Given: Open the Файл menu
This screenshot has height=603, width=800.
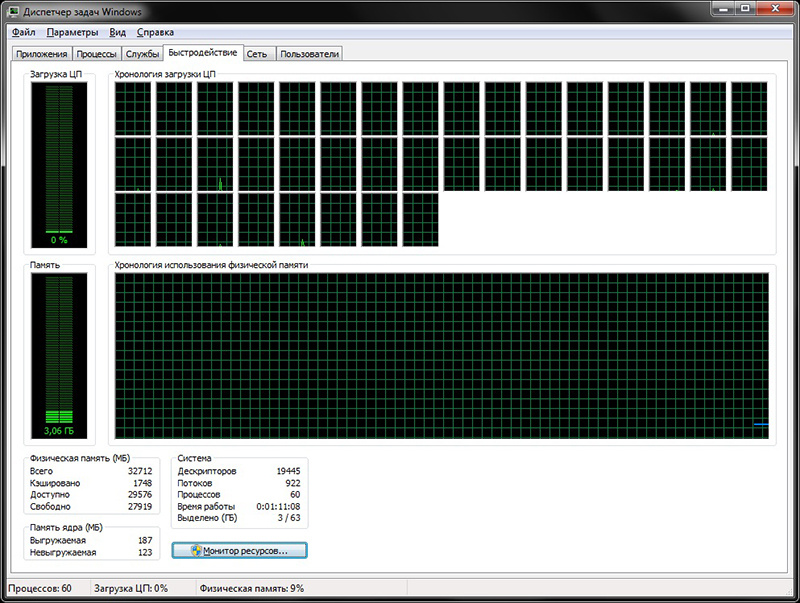Looking at the screenshot, I should (23, 33).
